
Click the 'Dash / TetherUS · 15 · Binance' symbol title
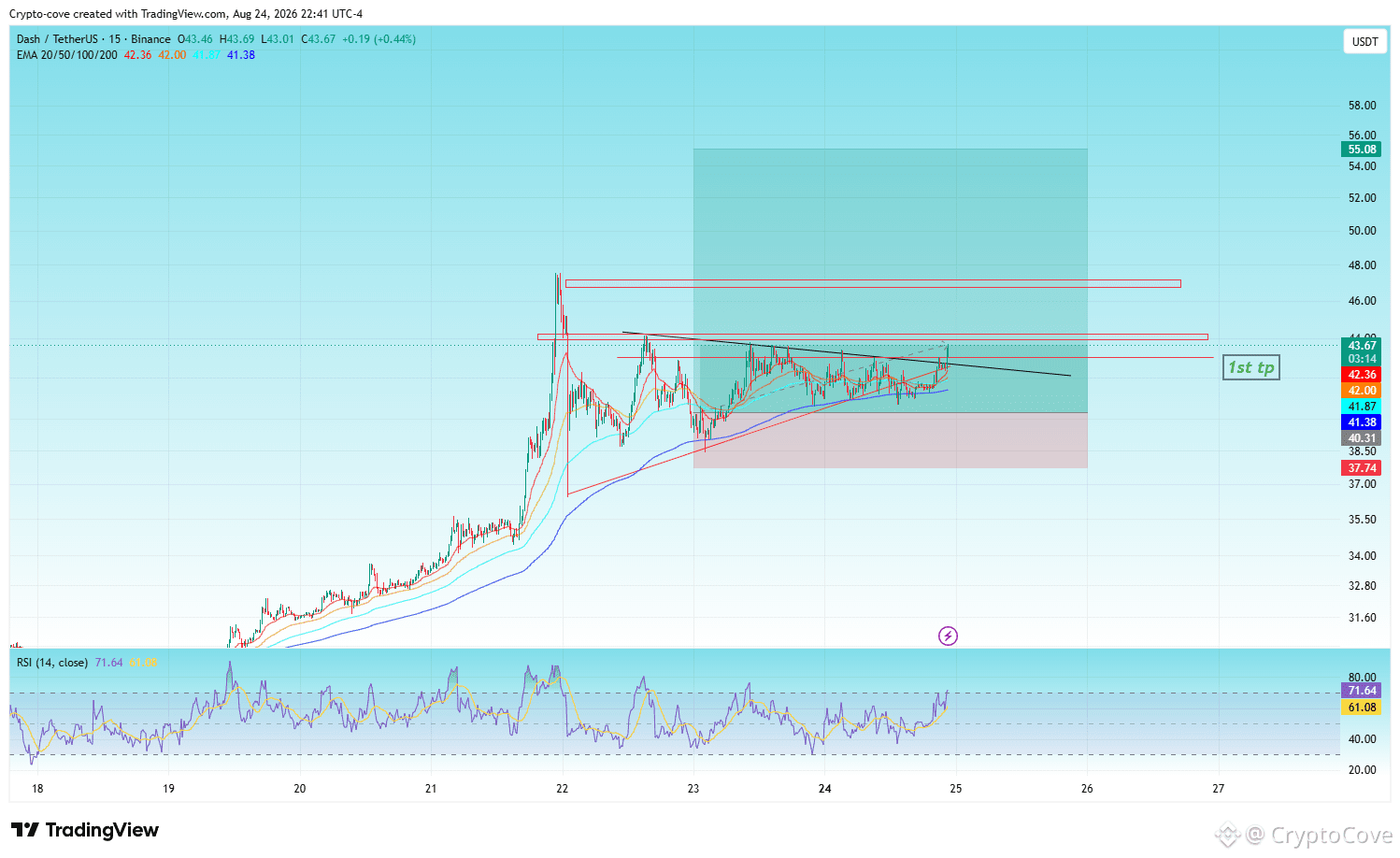point(93,39)
